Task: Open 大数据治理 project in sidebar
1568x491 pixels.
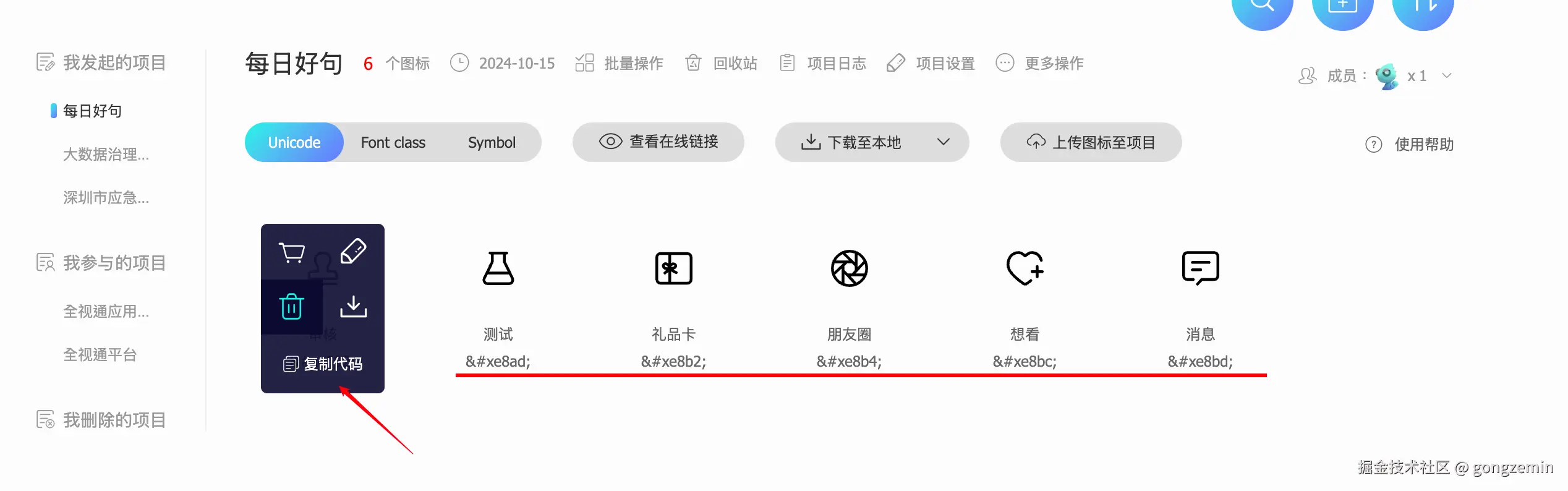Action: [x=106, y=154]
